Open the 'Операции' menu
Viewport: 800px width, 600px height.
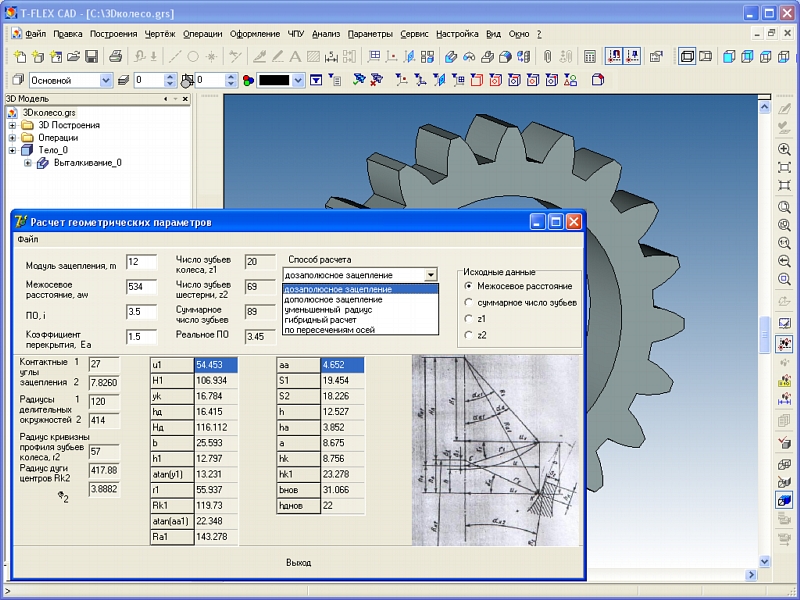(x=203, y=34)
